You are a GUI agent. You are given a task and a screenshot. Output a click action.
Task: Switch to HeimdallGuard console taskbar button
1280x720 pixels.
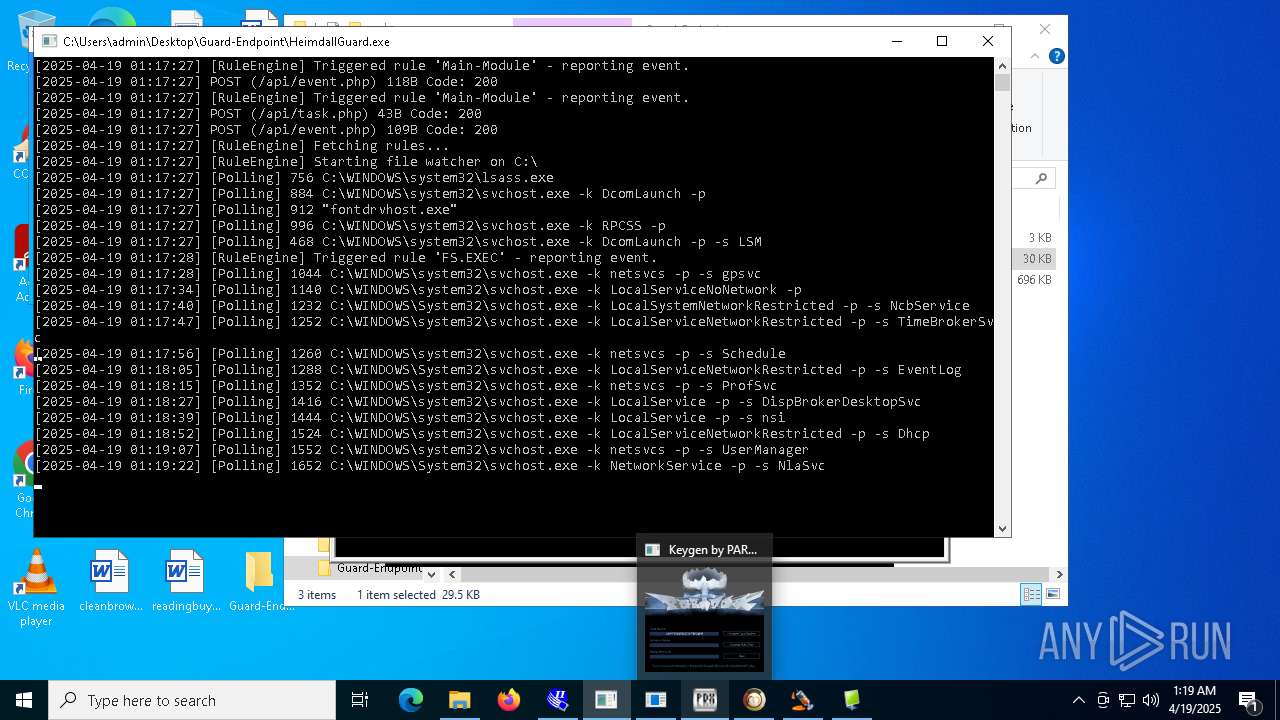(x=606, y=700)
